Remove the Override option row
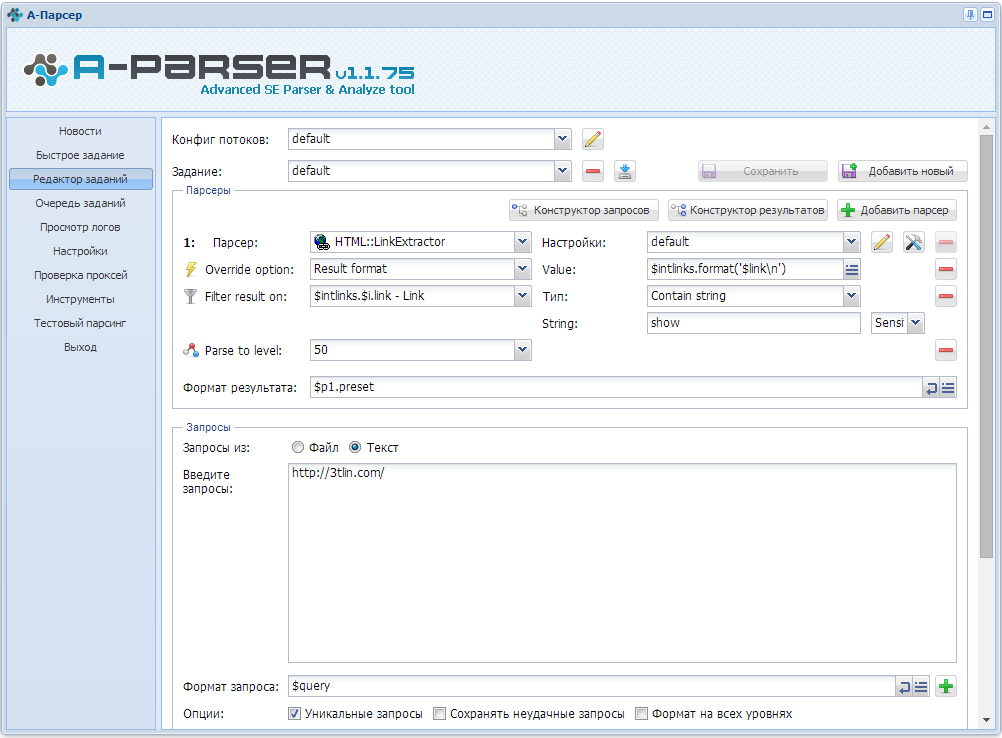The height and width of the screenshot is (738, 1002). [946, 269]
